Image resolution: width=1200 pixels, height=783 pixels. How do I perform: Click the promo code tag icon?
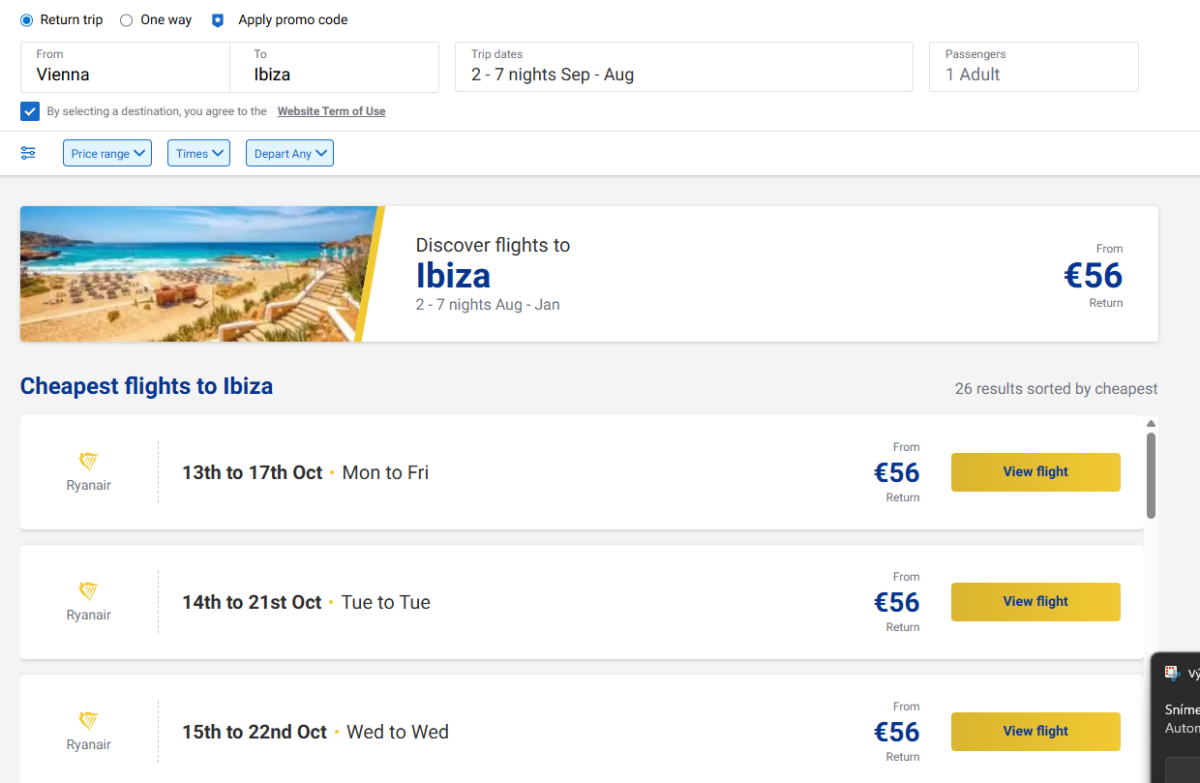[x=218, y=20]
